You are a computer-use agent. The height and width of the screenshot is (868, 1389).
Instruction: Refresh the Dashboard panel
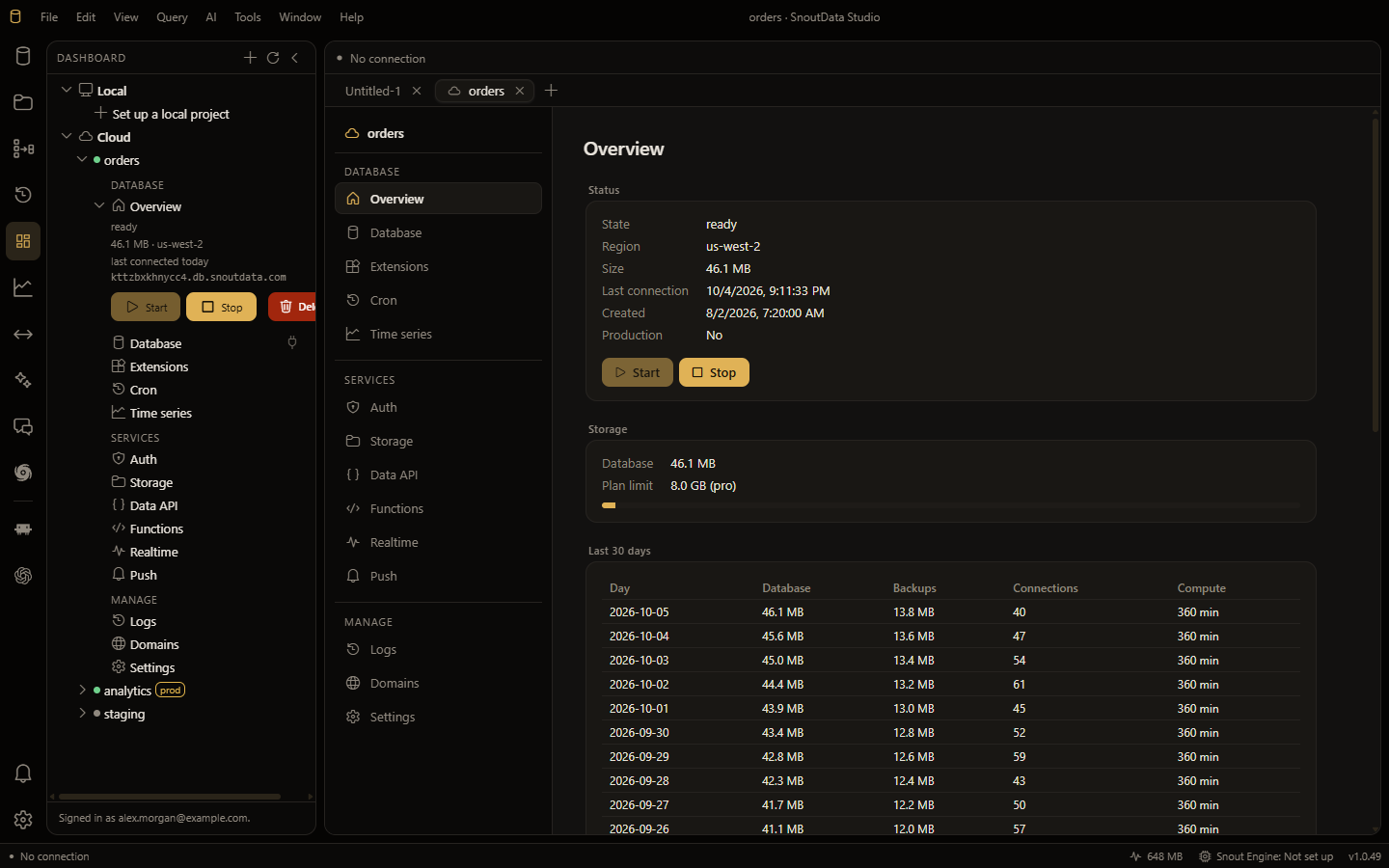point(273,58)
